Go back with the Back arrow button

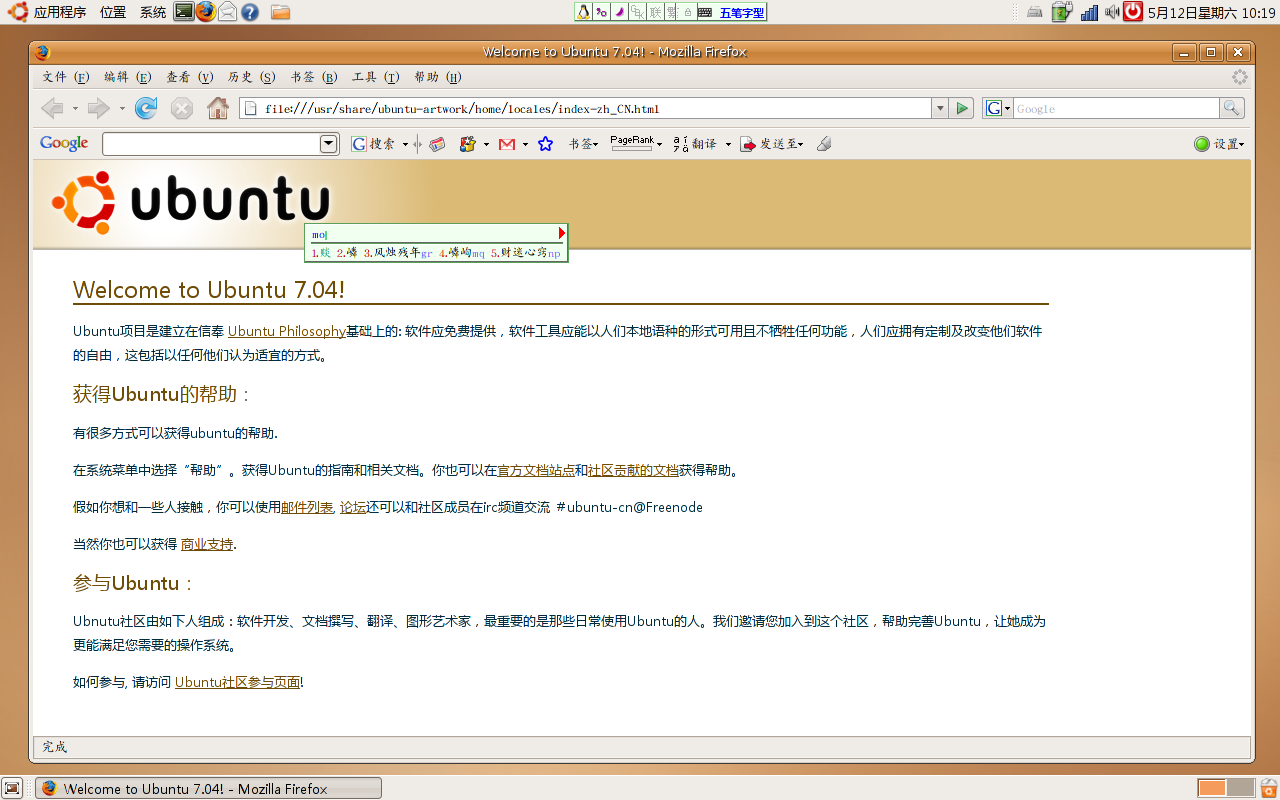point(52,108)
